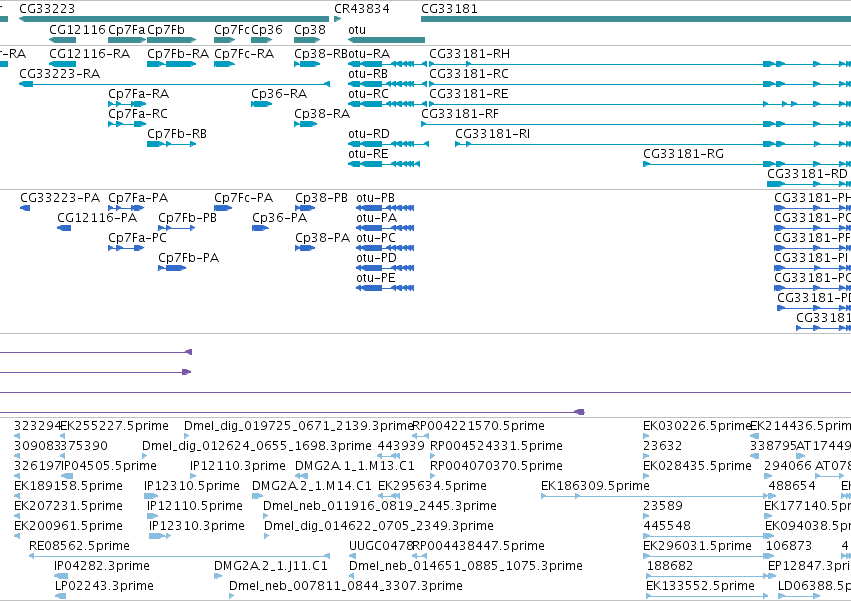
Task: Click protein Cp7Fa-PC
Action: coord(126,248)
